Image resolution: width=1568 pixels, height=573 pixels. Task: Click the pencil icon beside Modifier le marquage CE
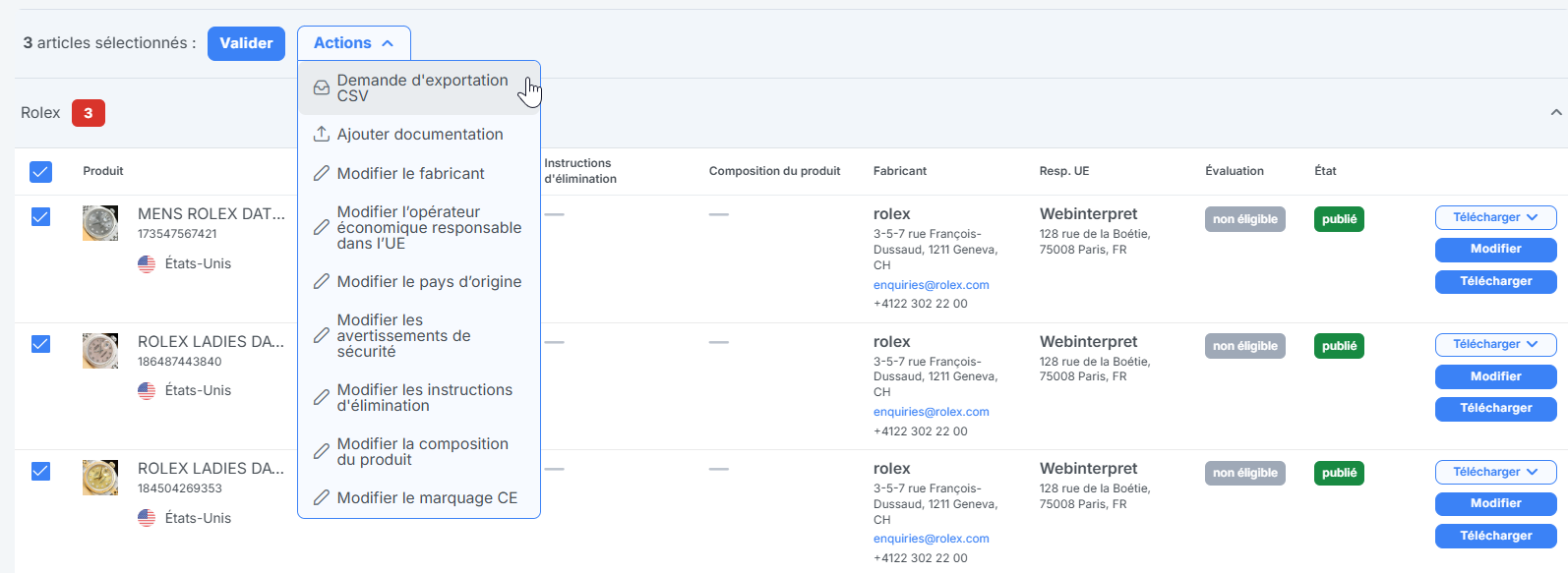click(321, 497)
